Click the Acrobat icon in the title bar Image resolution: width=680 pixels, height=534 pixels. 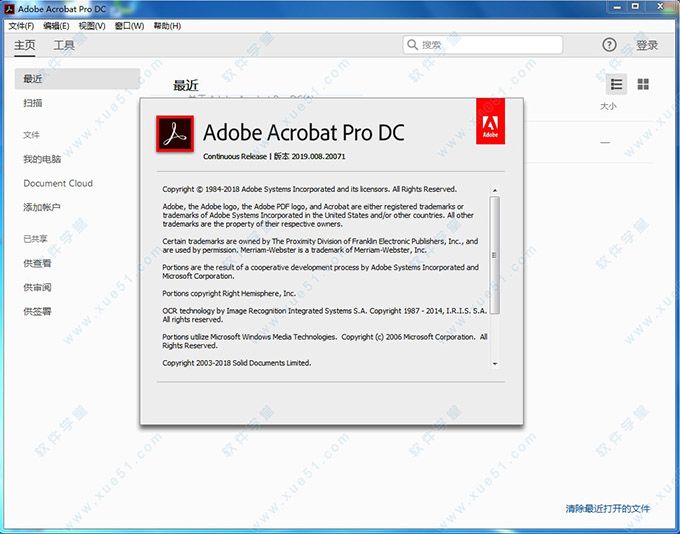9,9
